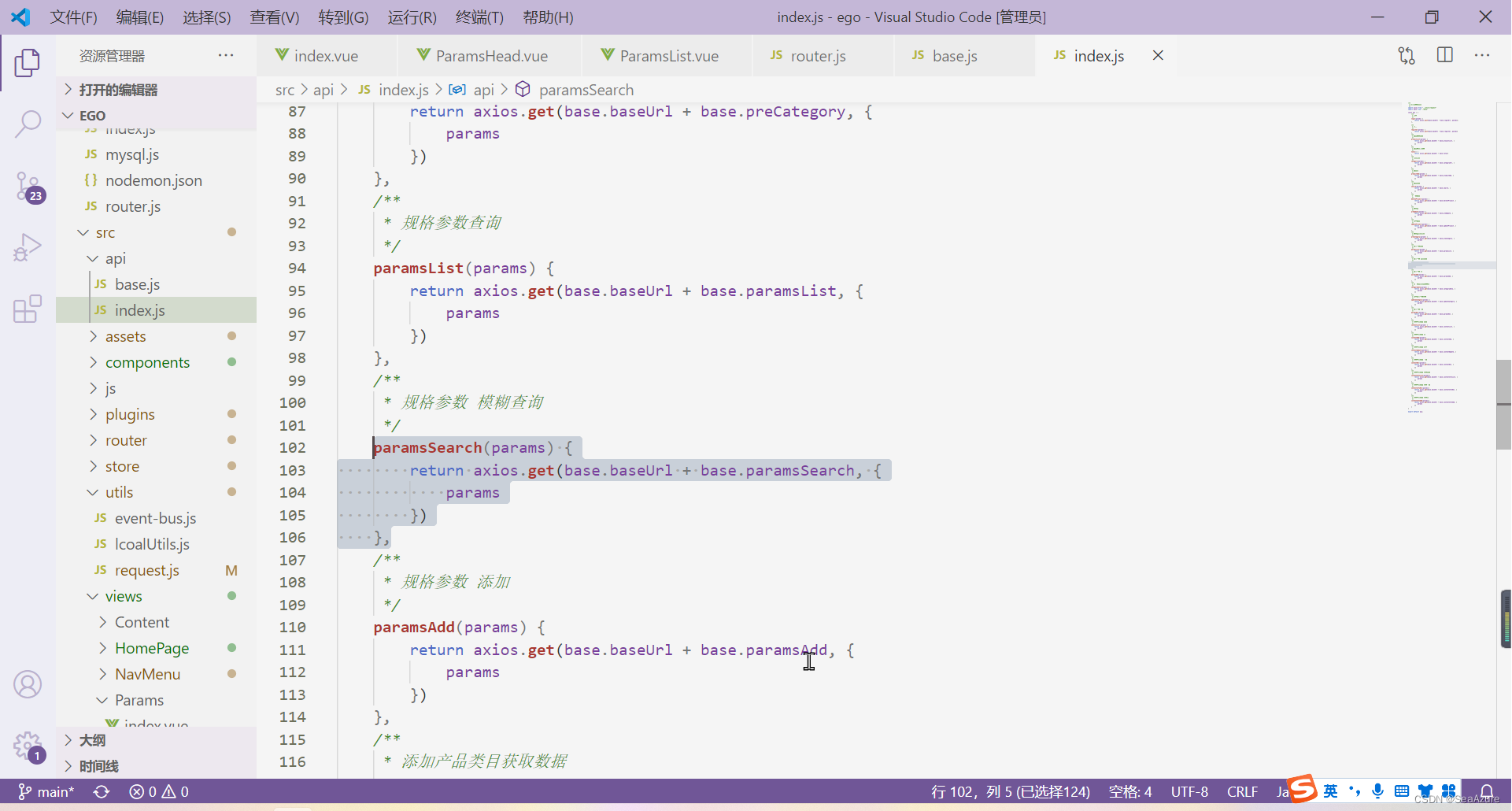Click the src breadcrumb segment
The image size is (1512, 811).
(285, 90)
